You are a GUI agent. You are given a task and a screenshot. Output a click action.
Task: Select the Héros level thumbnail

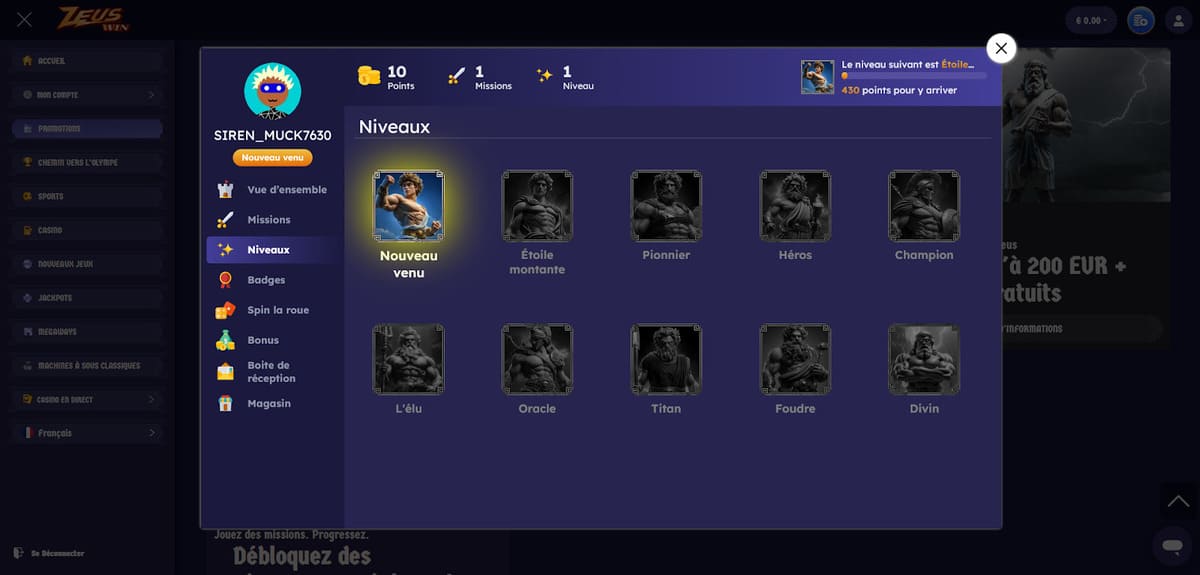795,206
